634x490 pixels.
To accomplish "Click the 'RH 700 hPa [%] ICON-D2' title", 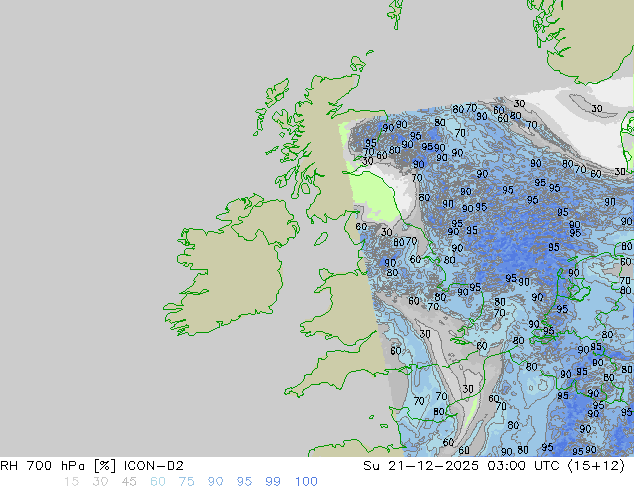I will tap(92, 466).
